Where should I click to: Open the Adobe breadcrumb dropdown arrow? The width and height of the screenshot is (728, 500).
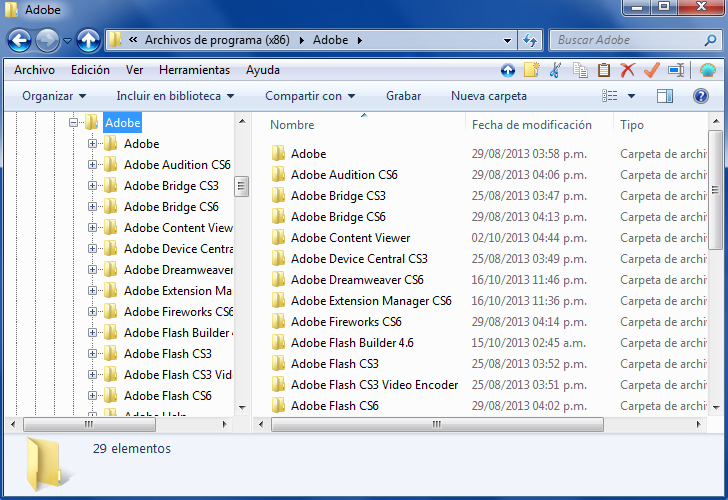pos(360,40)
